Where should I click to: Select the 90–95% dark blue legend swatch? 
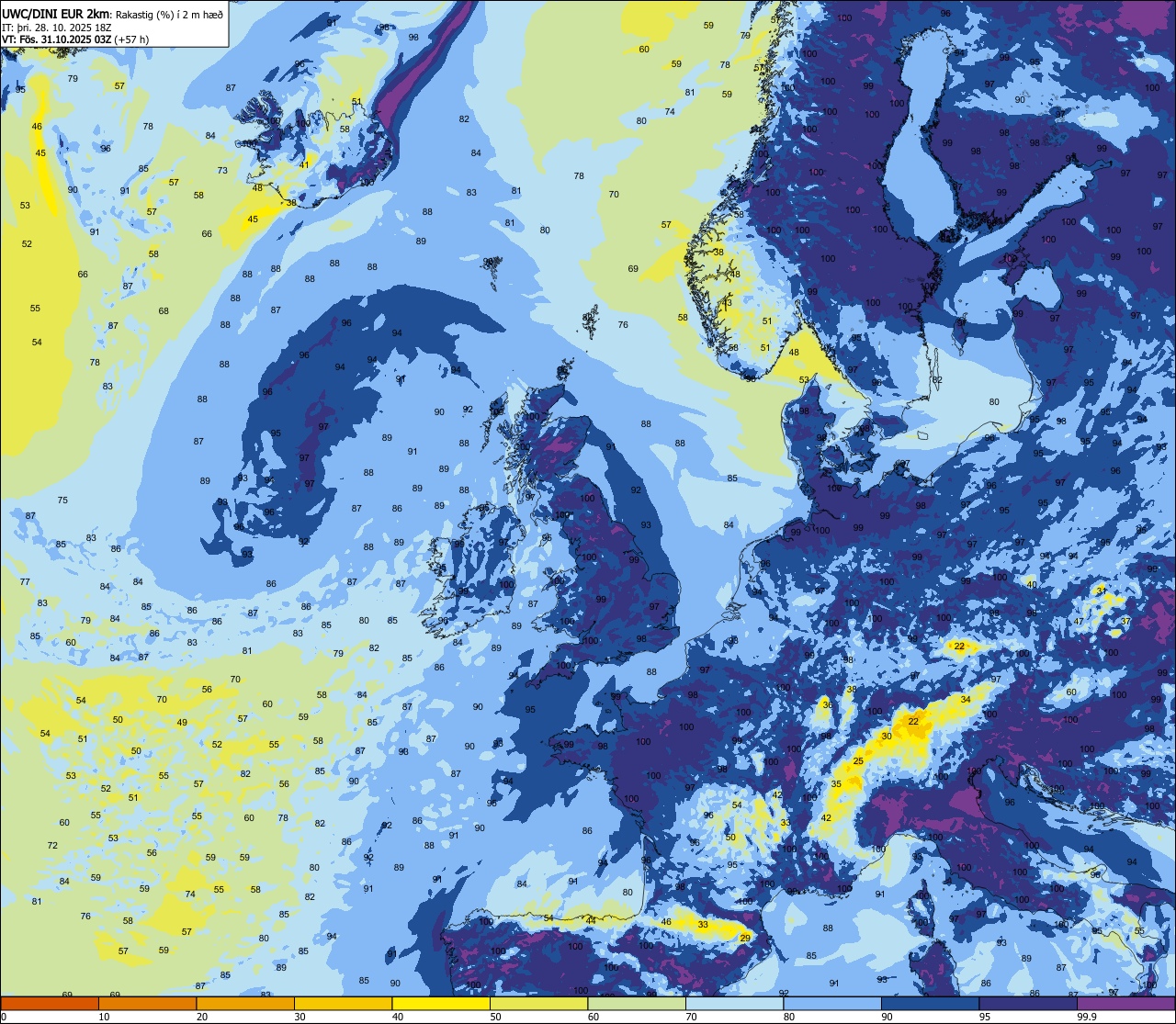pos(930,1003)
